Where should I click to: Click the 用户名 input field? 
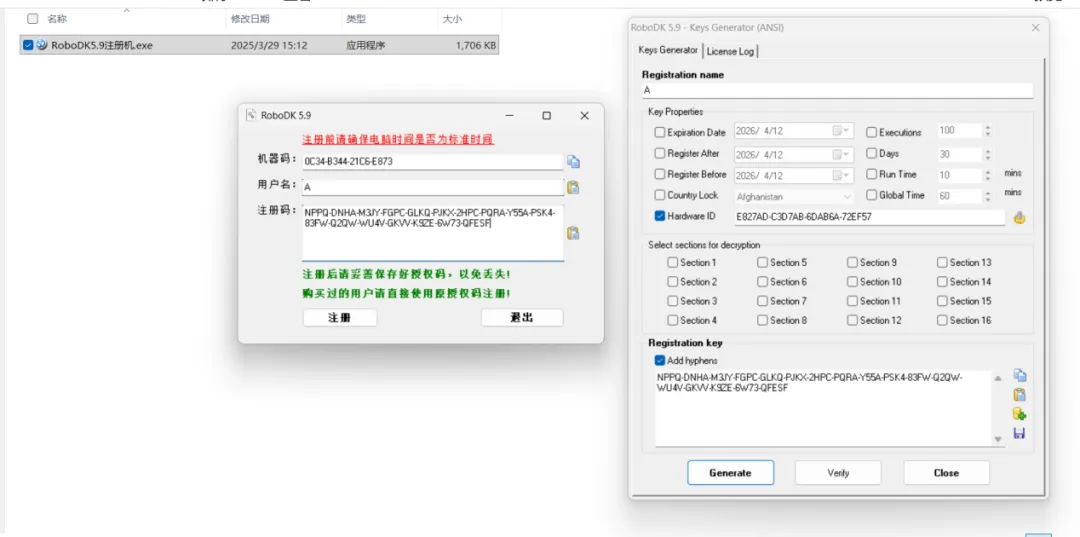[433, 187]
